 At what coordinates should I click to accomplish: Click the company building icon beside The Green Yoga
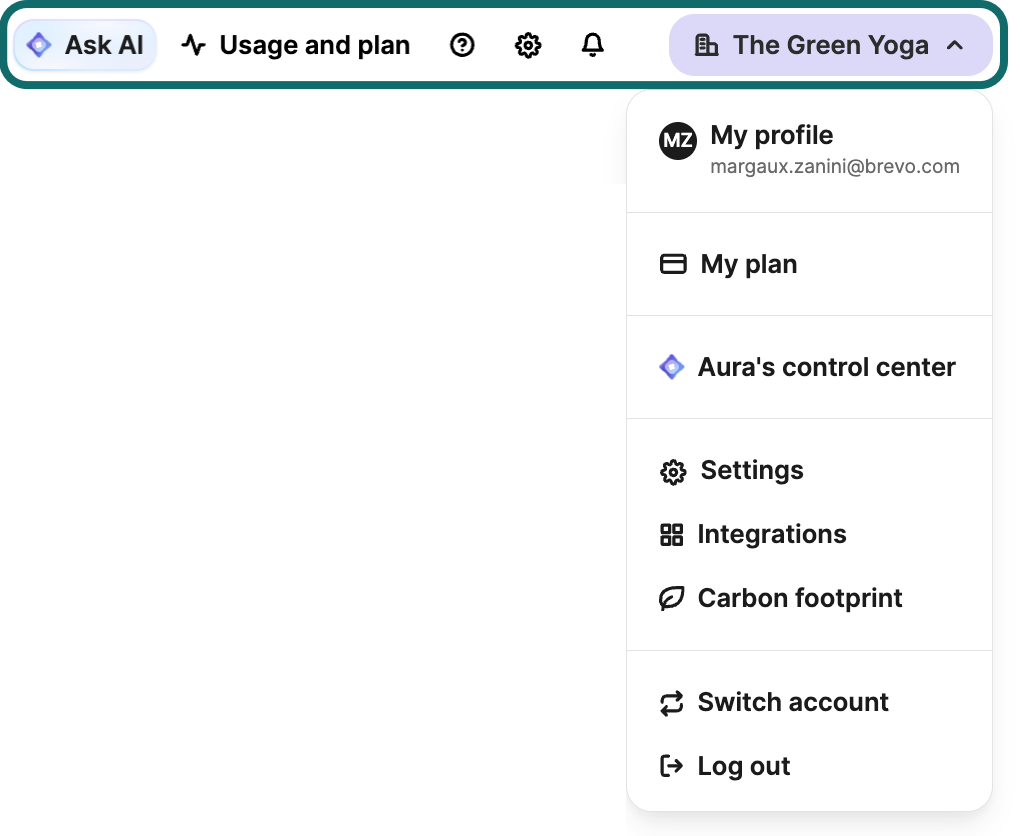pyautogui.click(x=709, y=44)
